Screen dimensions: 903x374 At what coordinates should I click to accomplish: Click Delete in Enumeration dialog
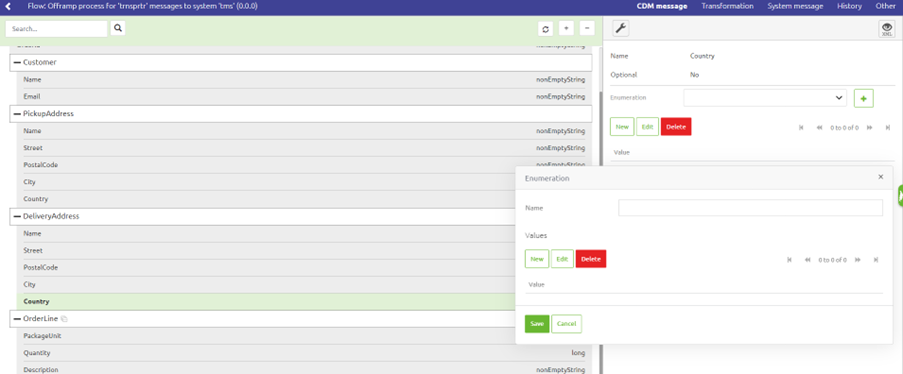click(x=591, y=259)
